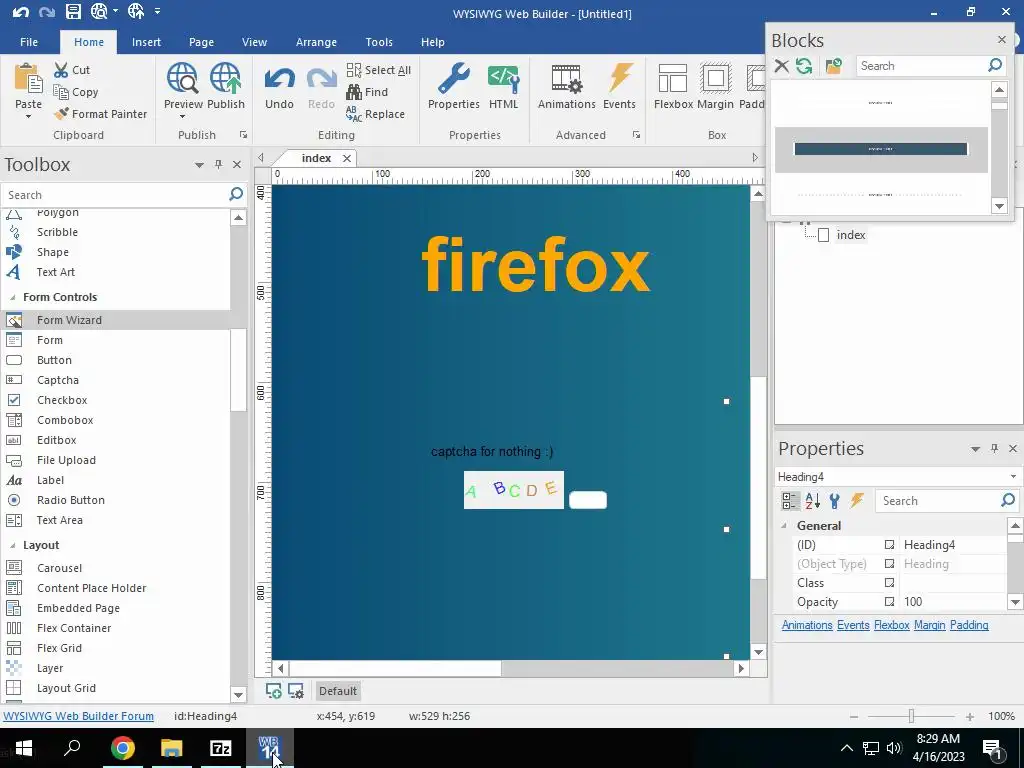This screenshot has height=768, width=1024.
Task: Open the Toolbox panel options arrow
Action: 199,165
